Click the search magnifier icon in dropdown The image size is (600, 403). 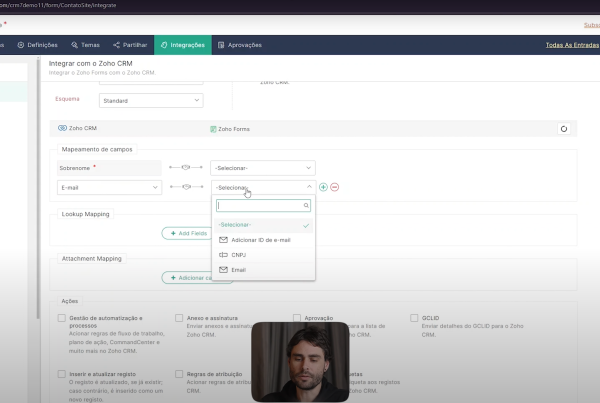click(x=307, y=205)
